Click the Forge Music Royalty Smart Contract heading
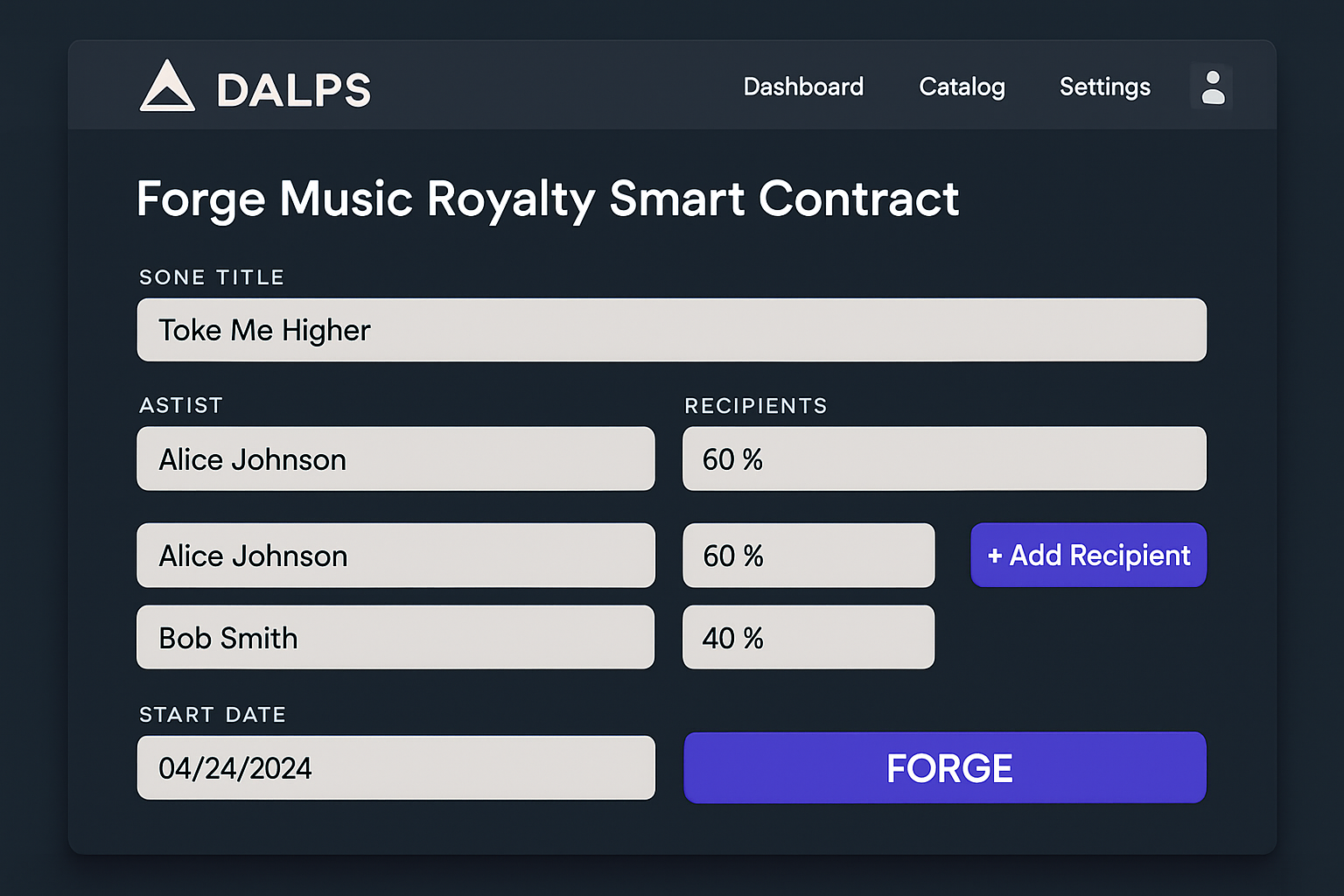1344x896 pixels. click(548, 199)
